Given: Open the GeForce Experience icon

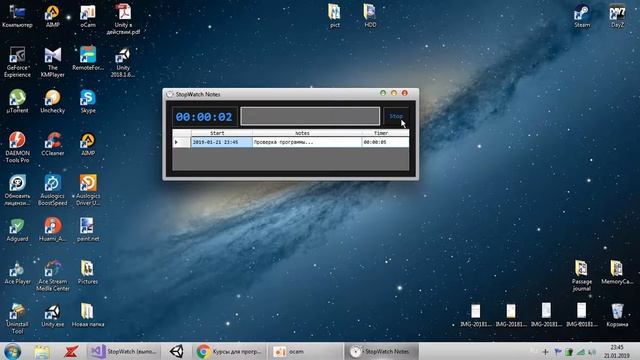Looking at the screenshot, I should point(17,62).
